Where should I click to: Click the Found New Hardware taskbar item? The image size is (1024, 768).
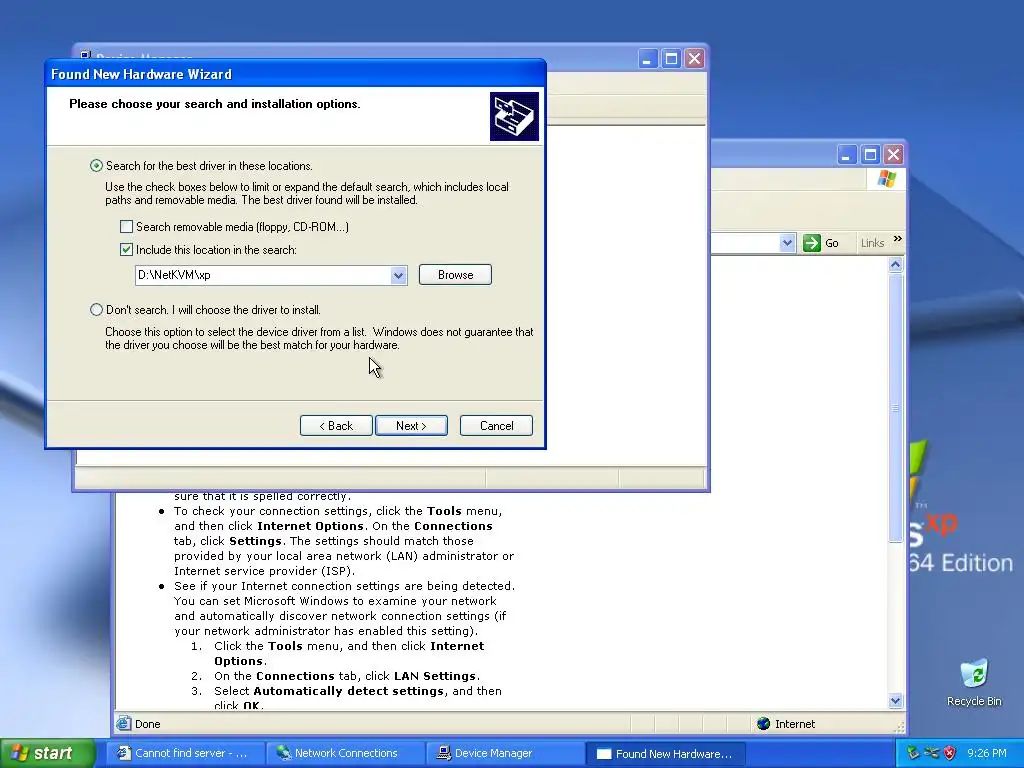coord(665,754)
